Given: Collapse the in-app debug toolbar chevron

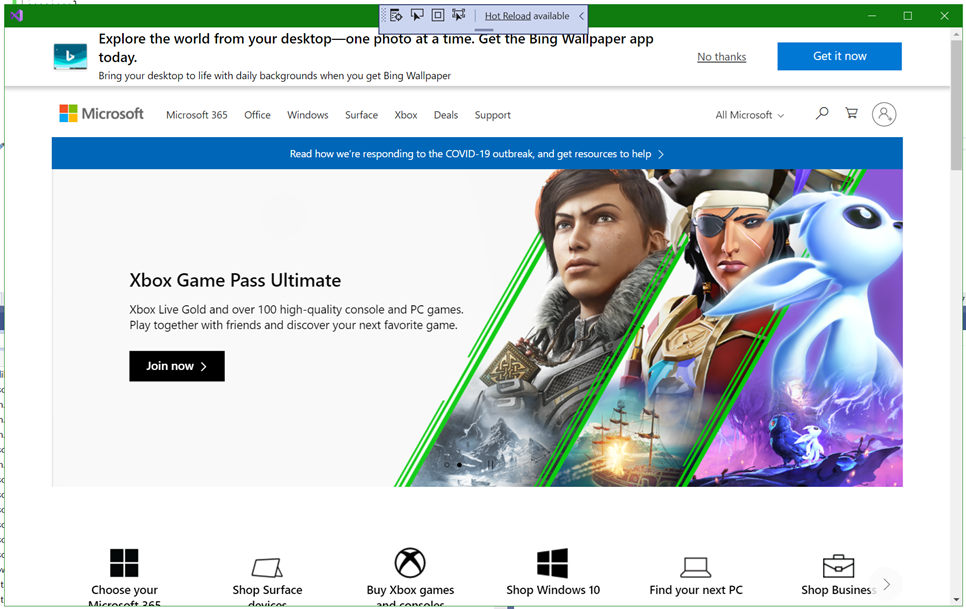Looking at the screenshot, I should pyautogui.click(x=581, y=16).
